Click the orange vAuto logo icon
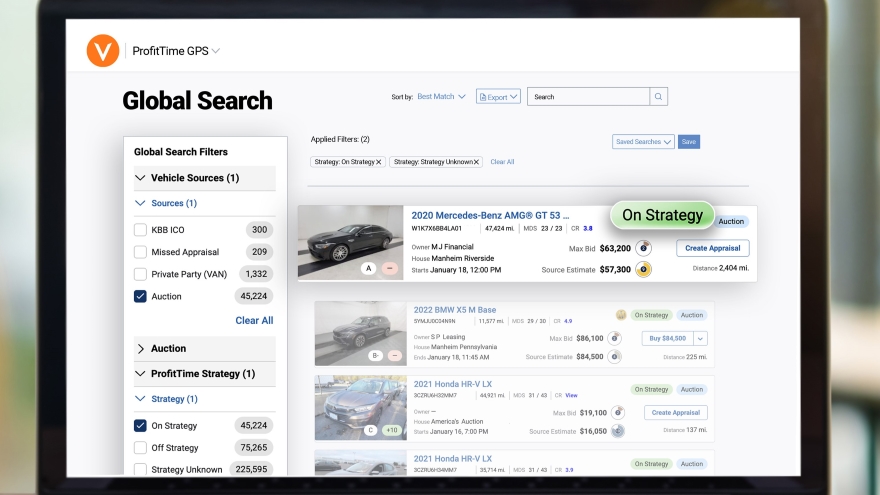Screen dimensions: 880x495 click(102, 51)
